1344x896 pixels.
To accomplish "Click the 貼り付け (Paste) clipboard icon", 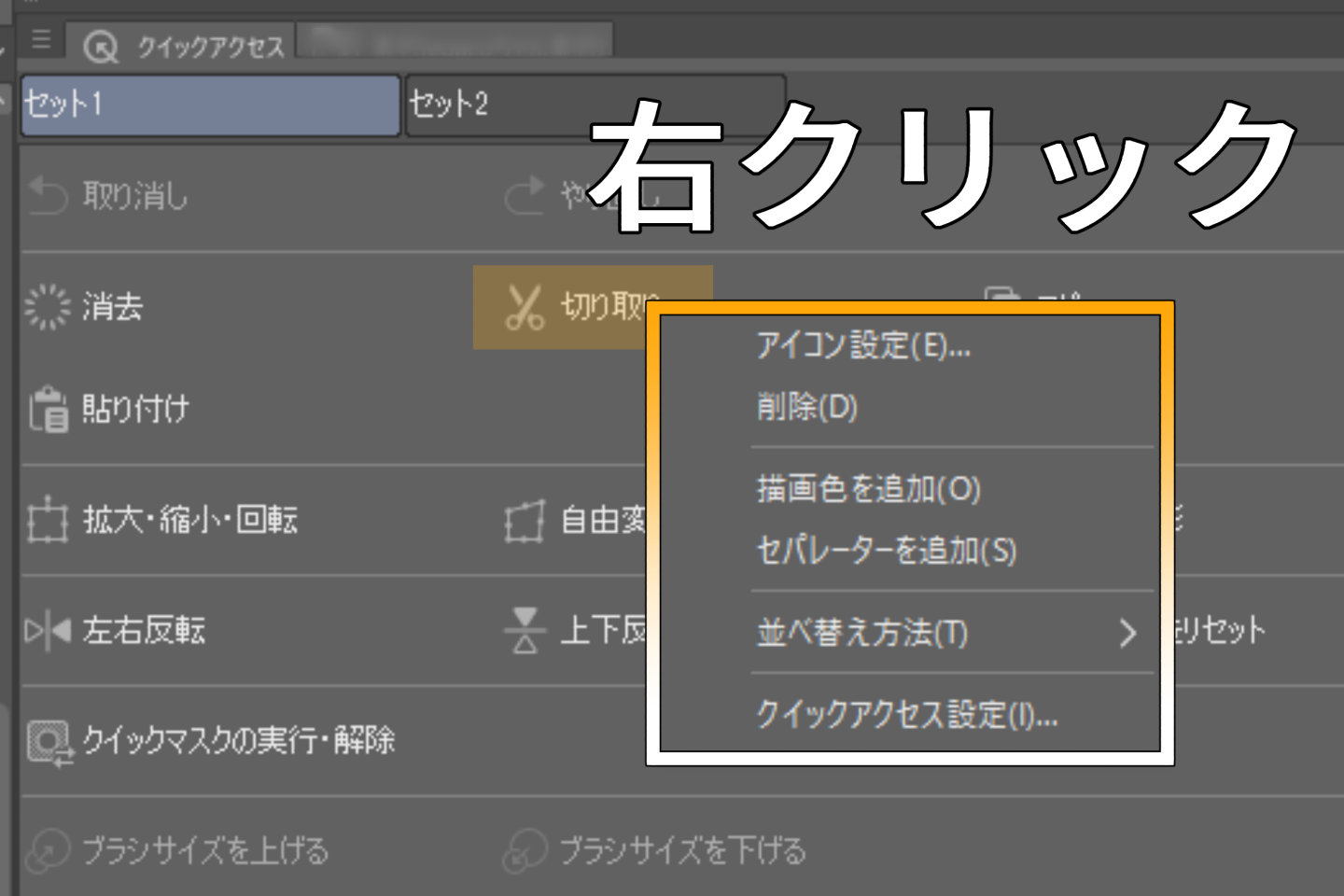I will tap(49, 408).
